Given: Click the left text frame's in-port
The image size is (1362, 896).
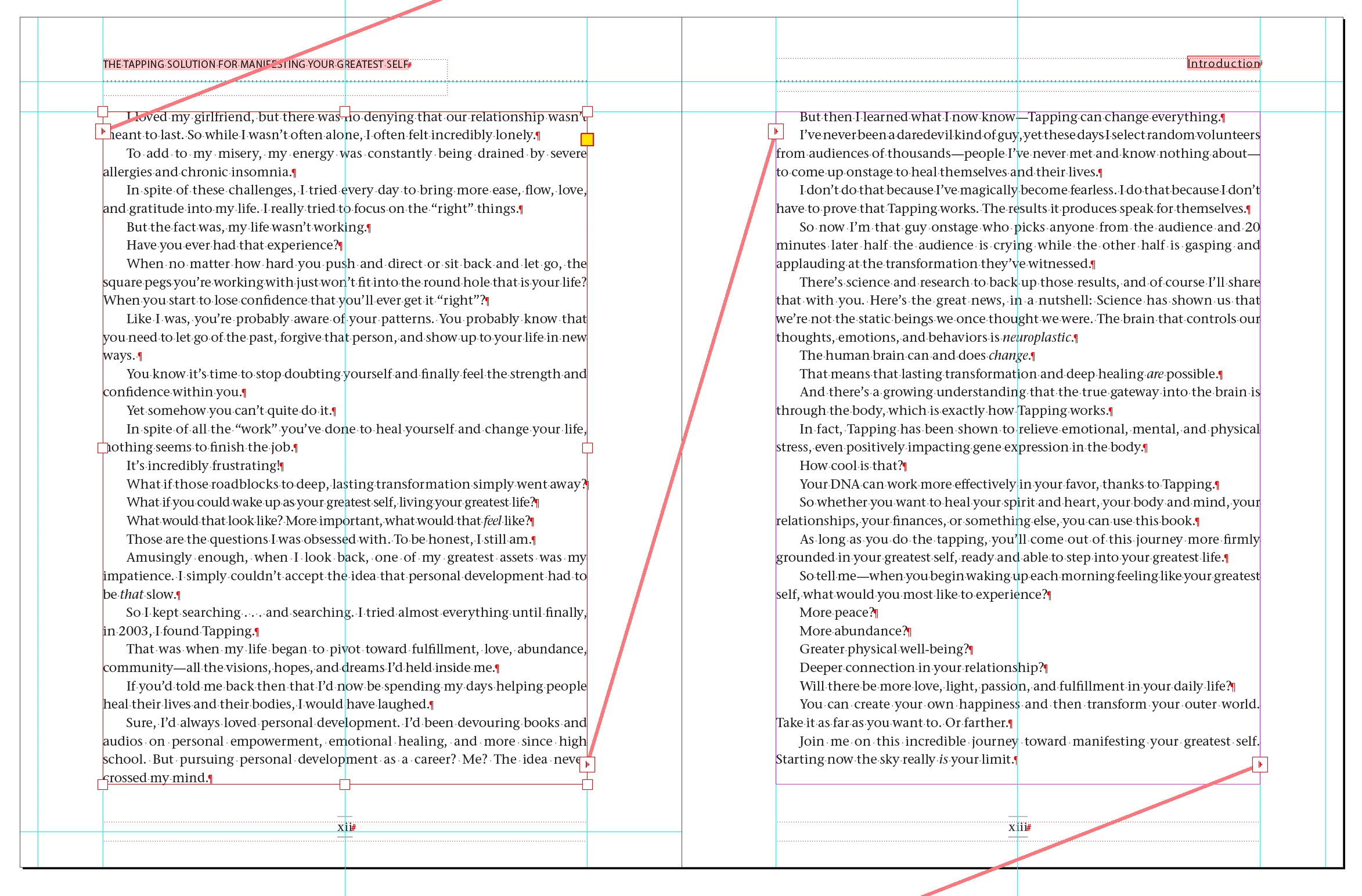Looking at the screenshot, I should (x=103, y=131).
